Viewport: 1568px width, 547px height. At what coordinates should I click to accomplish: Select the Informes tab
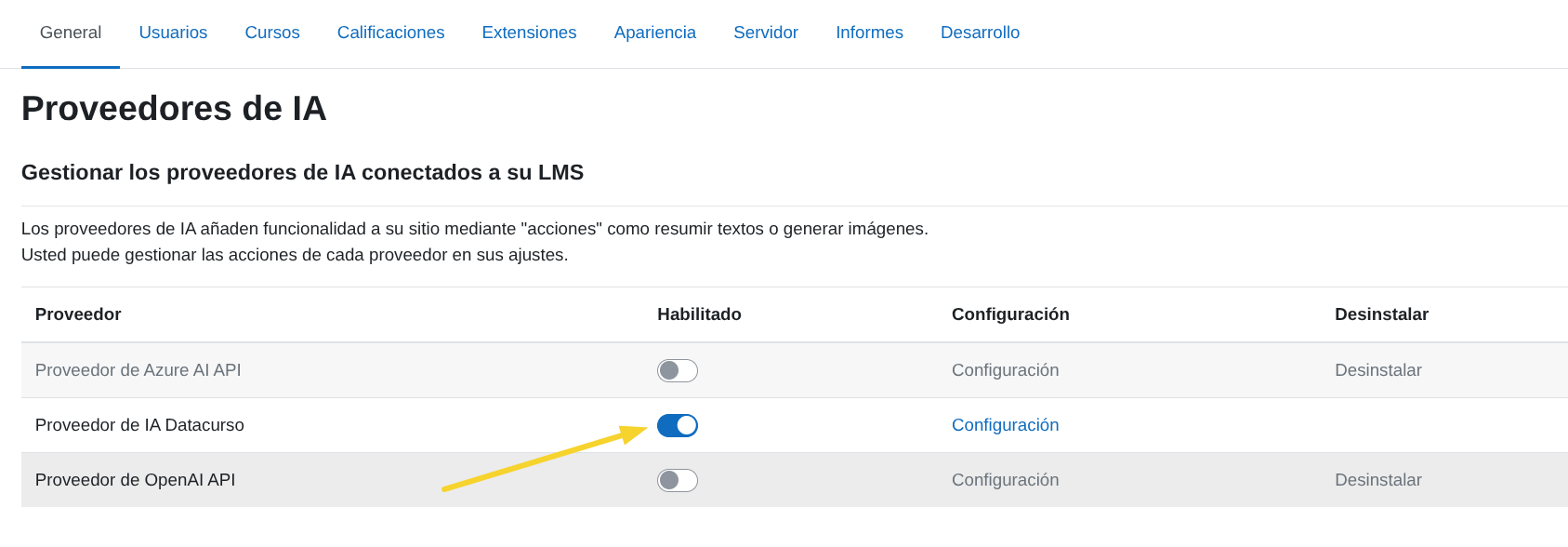868,33
